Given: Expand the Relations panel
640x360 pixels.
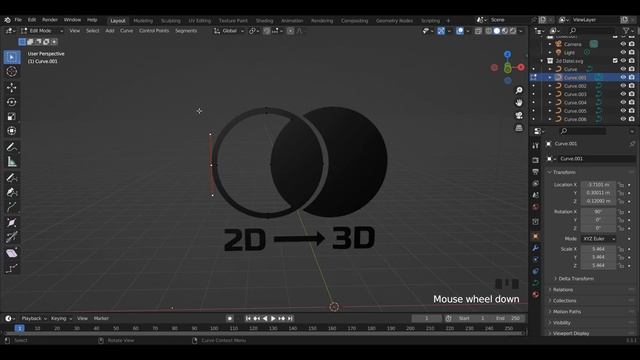Looking at the screenshot, I should tap(562, 289).
